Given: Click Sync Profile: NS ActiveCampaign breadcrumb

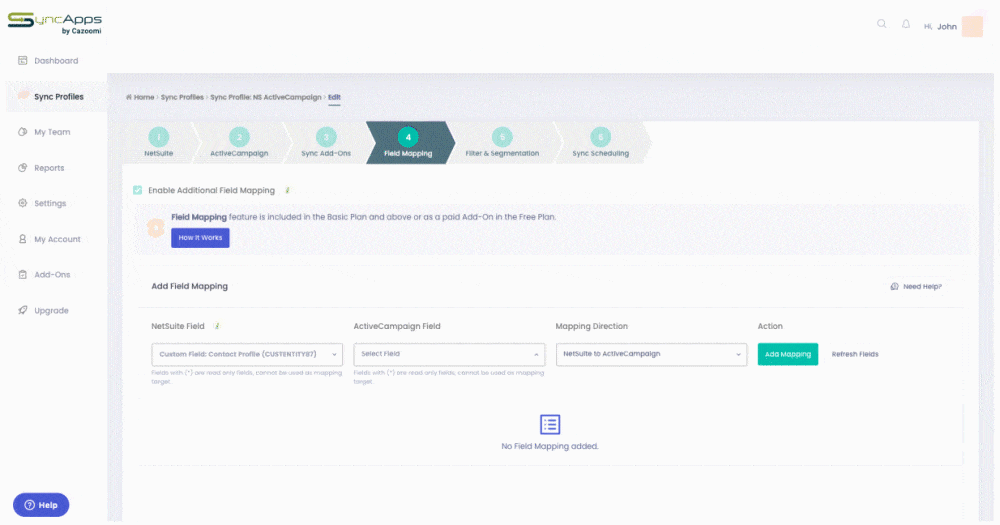Looking at the screenshot, I should click(x=266, y=97).
